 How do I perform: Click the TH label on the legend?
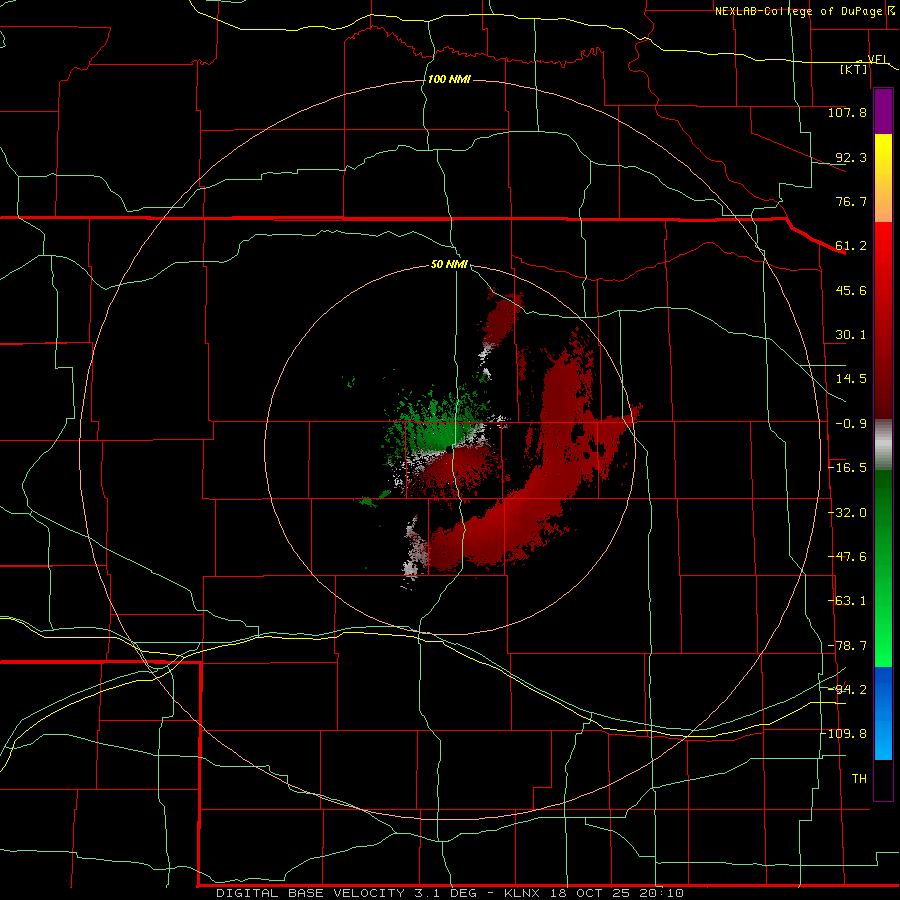[x=859, y=779]
